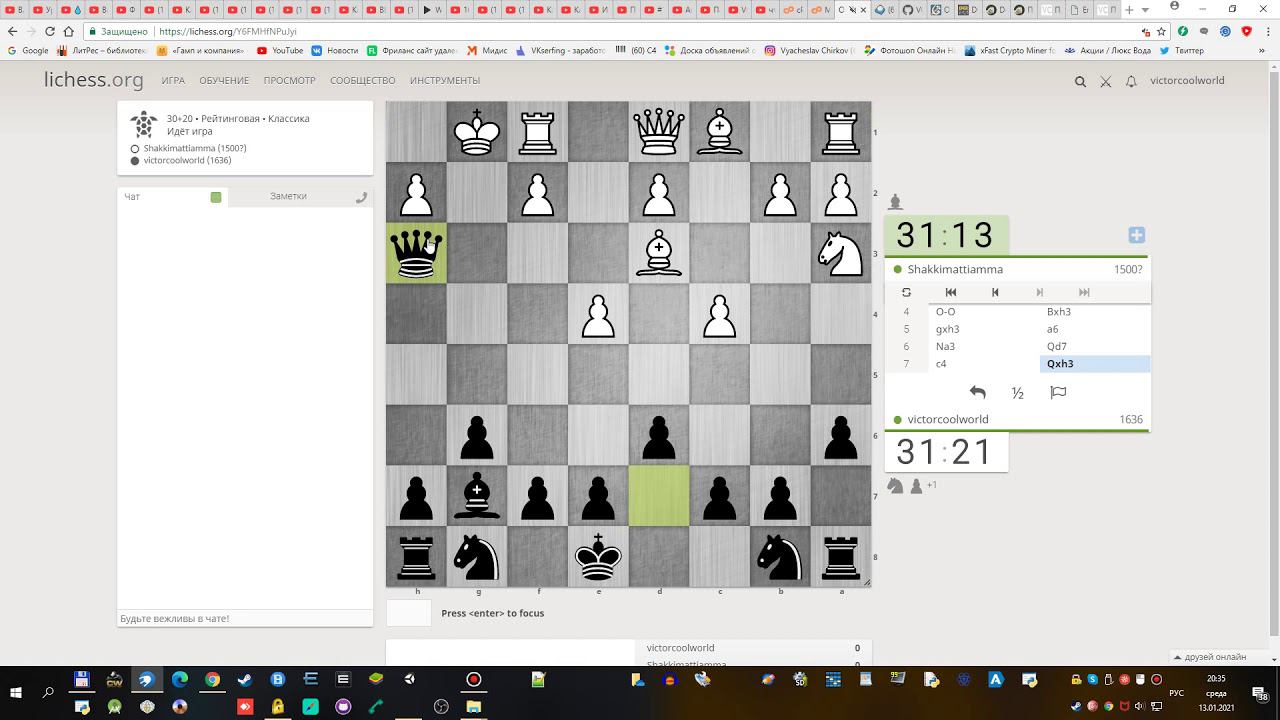Open the ОБУЧЕНИЕ menu
The width and height of the screenshot is (1280, 720).
(224, 81)
